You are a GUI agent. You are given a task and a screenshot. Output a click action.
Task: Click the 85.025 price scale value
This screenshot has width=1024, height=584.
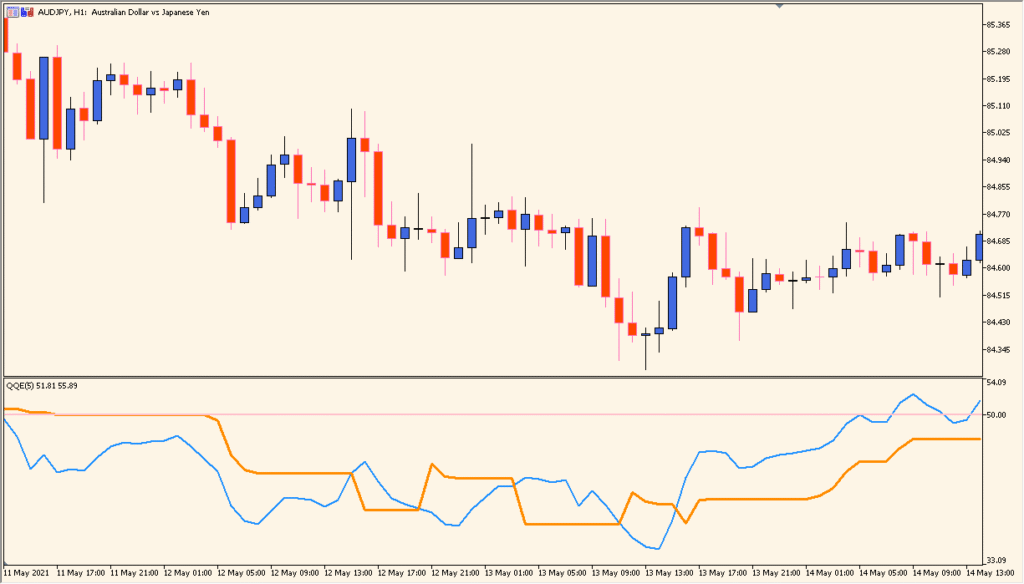point(998,133)
